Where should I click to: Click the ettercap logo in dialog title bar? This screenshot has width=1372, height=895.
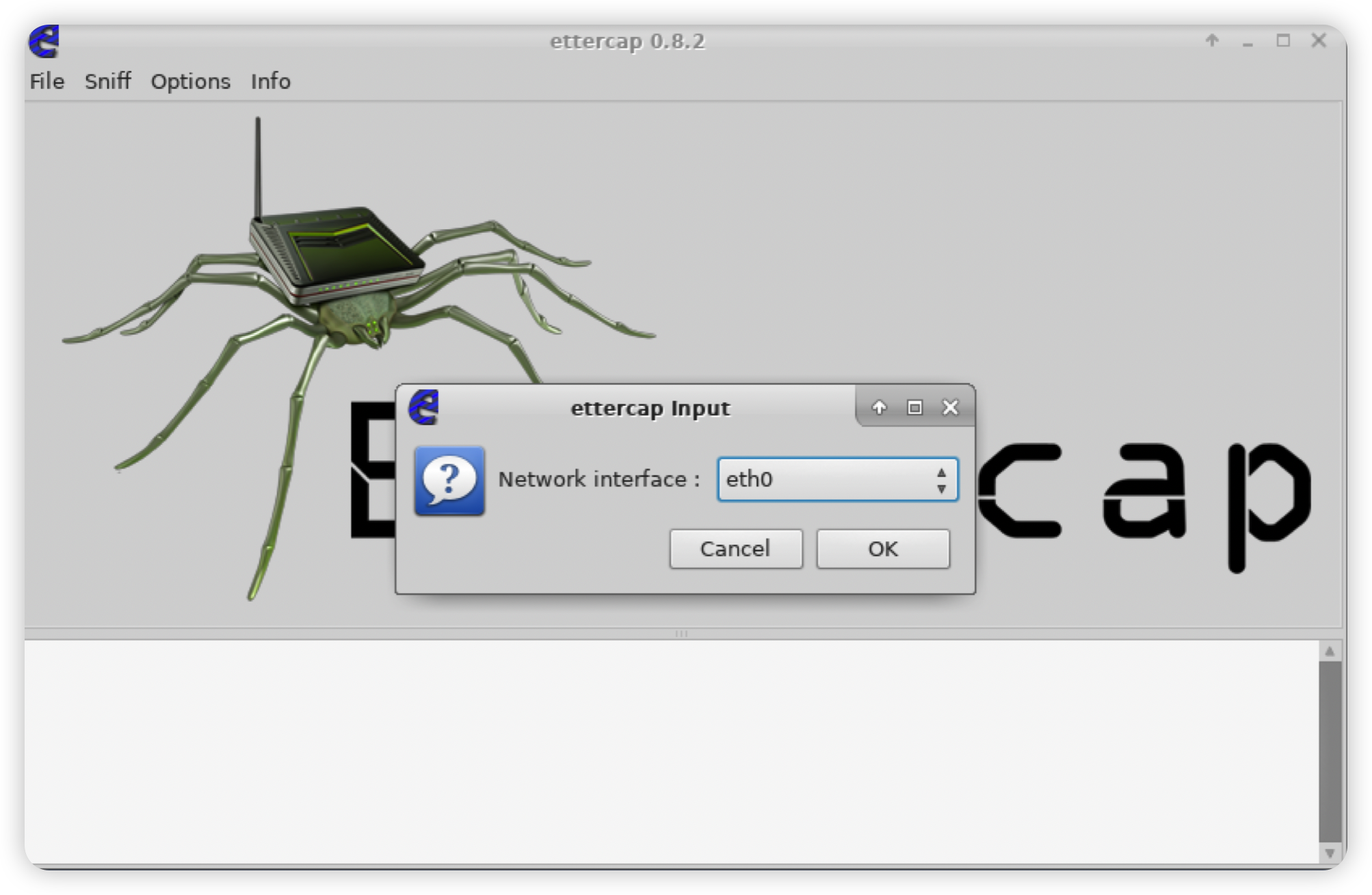[x=423, y=408]
